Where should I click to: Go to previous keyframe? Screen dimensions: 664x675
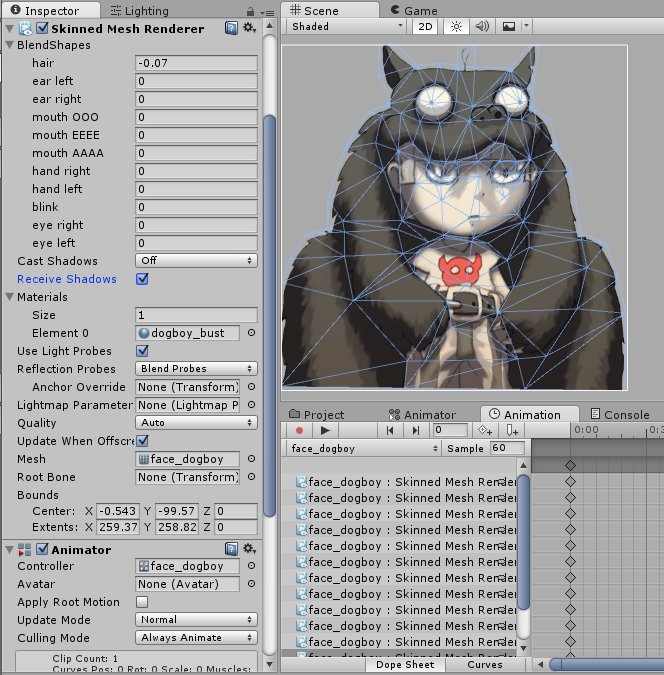click(390, 430)
